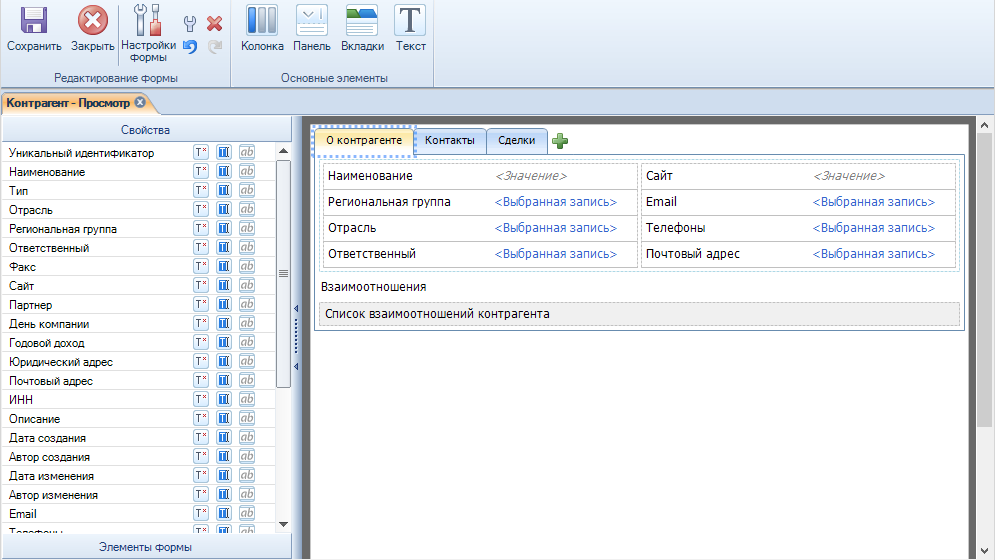Image resolution: width=995 pixels, height=560 pixels.
Task: Click <Выбранная запись> link for Телефоны
Action: tap(874, 228)
